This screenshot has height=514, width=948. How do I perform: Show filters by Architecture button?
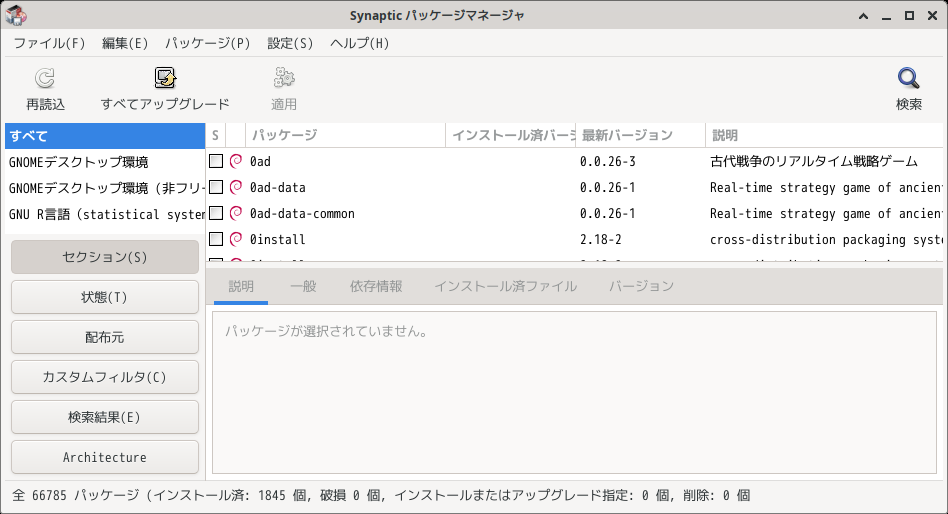coord(105,457)
